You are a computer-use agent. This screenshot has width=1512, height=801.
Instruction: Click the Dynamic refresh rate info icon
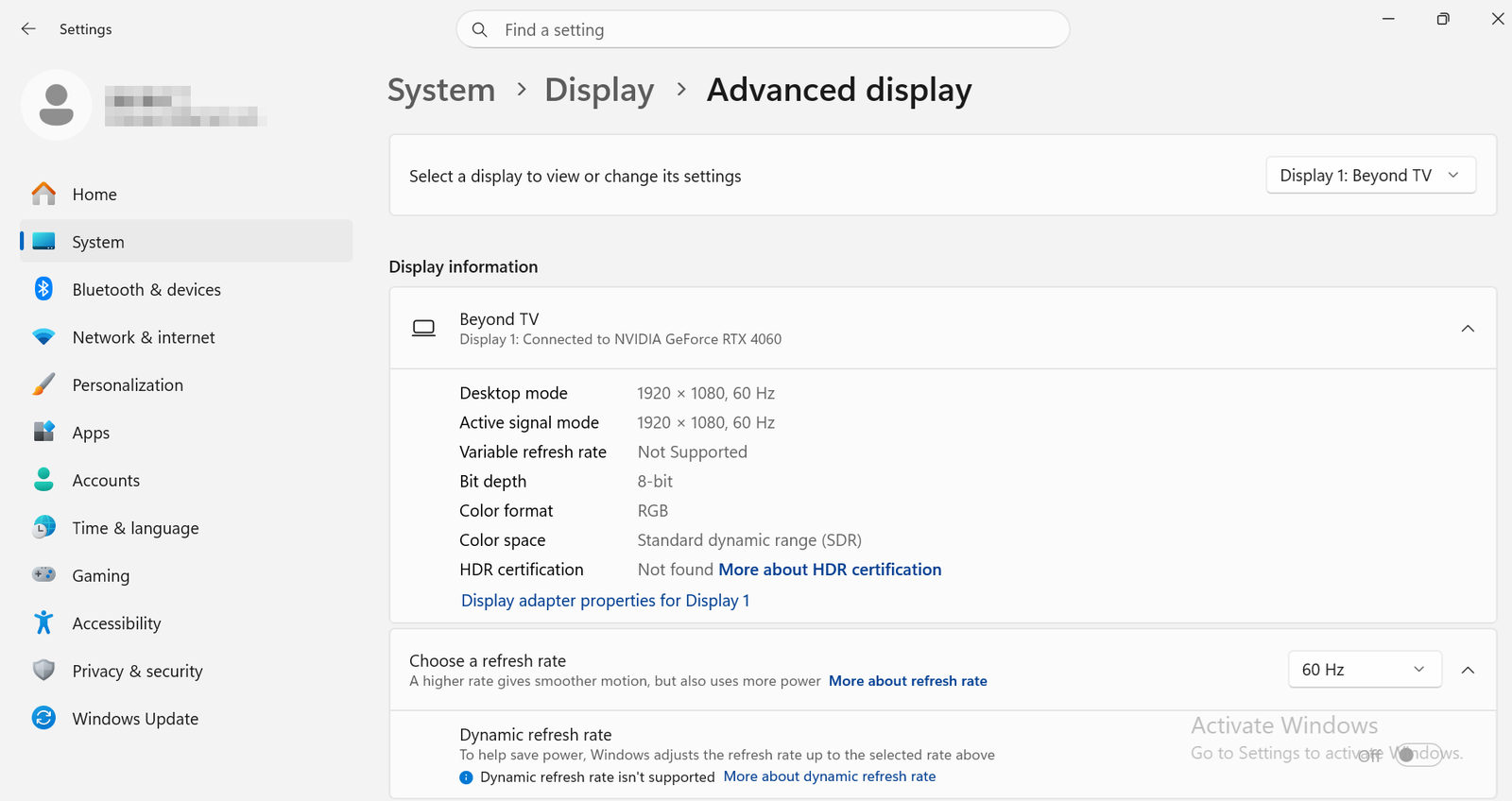[466, 777]
